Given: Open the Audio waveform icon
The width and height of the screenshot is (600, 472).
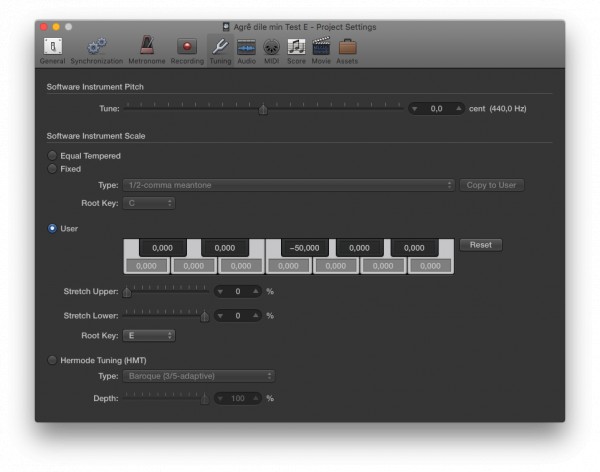Looking at the screenshot, I should [x=246, y=47].
